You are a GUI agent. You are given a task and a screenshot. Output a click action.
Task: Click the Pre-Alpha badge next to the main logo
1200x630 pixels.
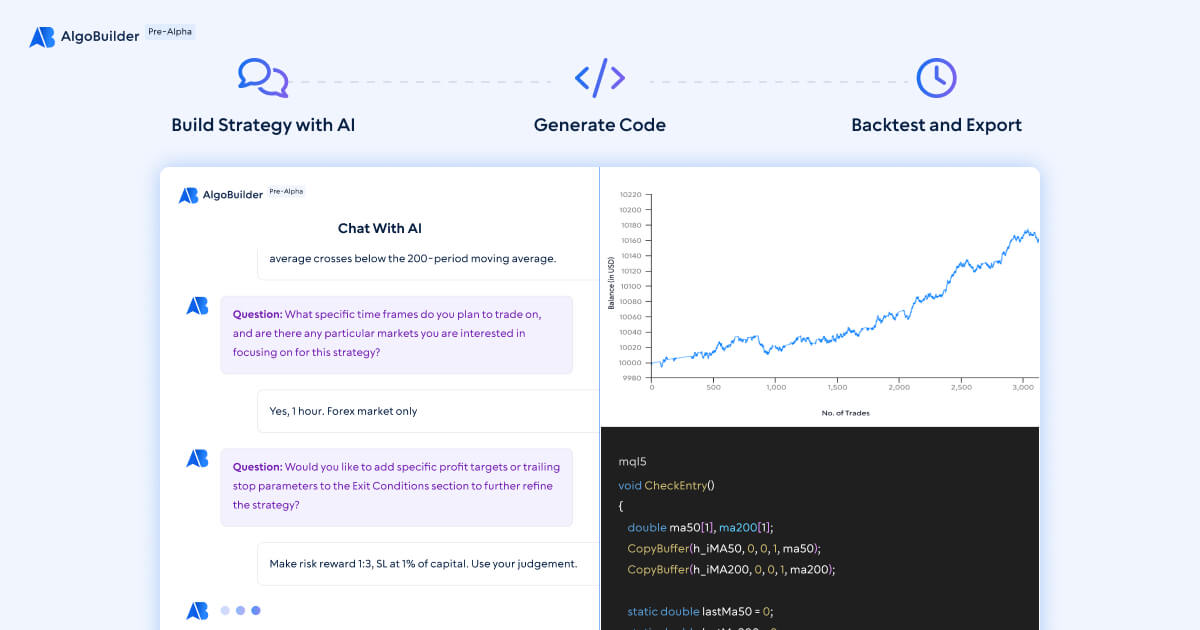(x=169, y=31)
